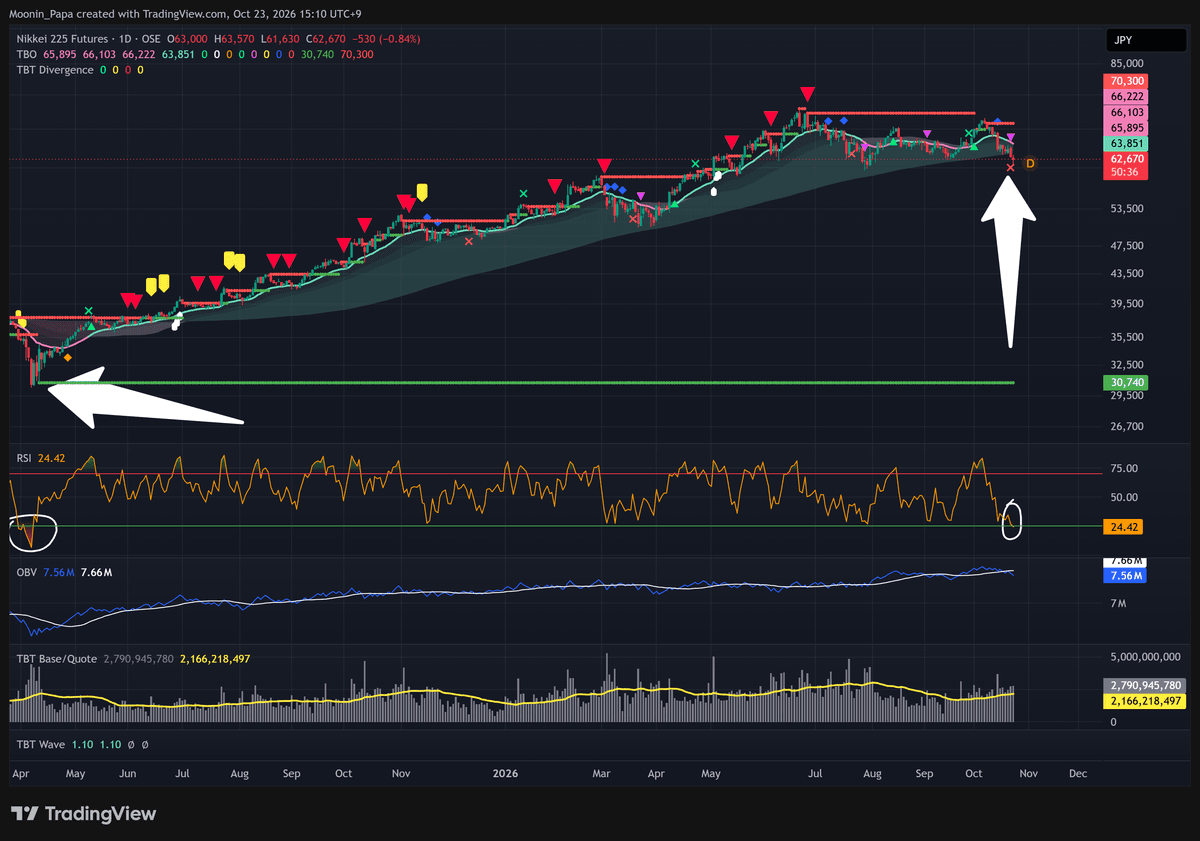Click the 47,500 price scale tick
This screenshot has height=841, width=1200.
1125,245
